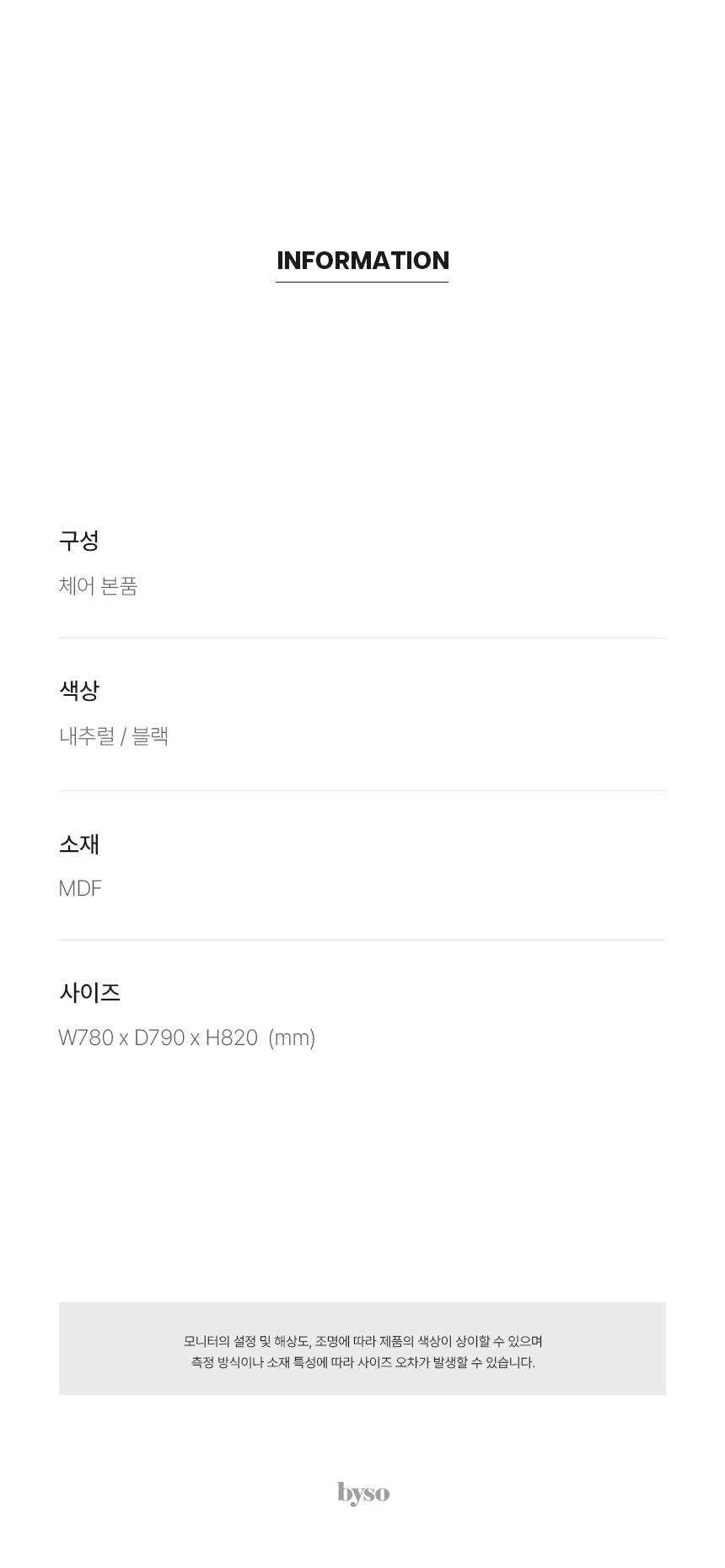Viewport: 725px width, 1568px height.
Task: Click the 블랙 color name
Action: (x=150, y=736)
